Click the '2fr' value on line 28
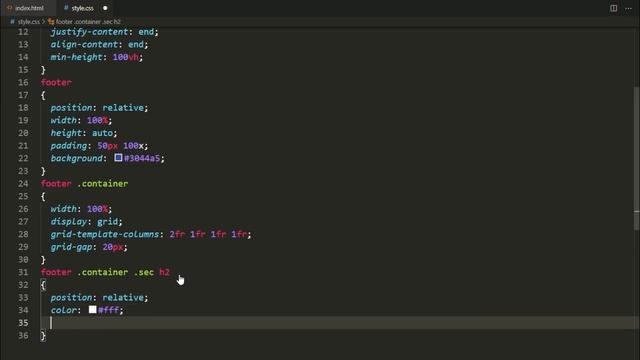Viewport: 640px width, 360px height. (177, 234)
